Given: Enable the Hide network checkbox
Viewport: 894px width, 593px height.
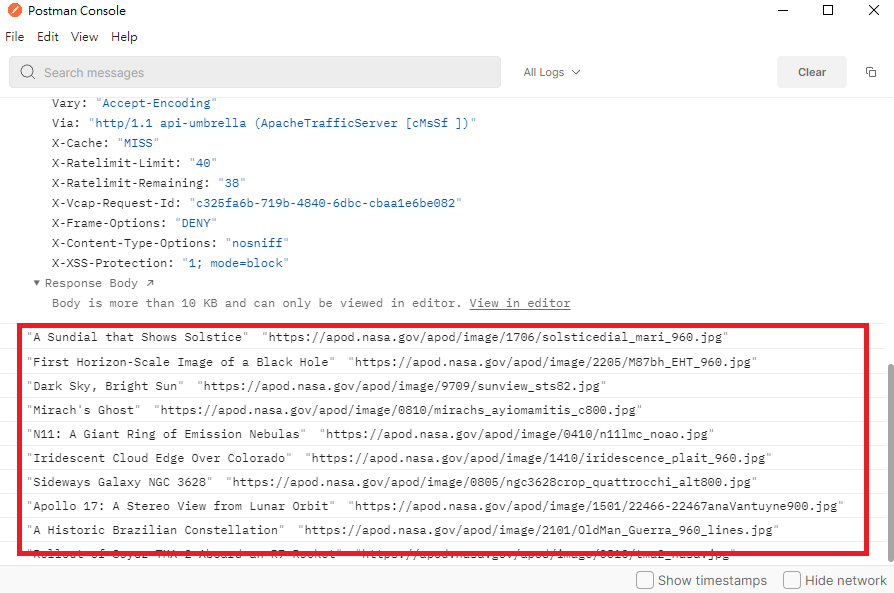Looking at the screenshot, I should pos(792,580).
